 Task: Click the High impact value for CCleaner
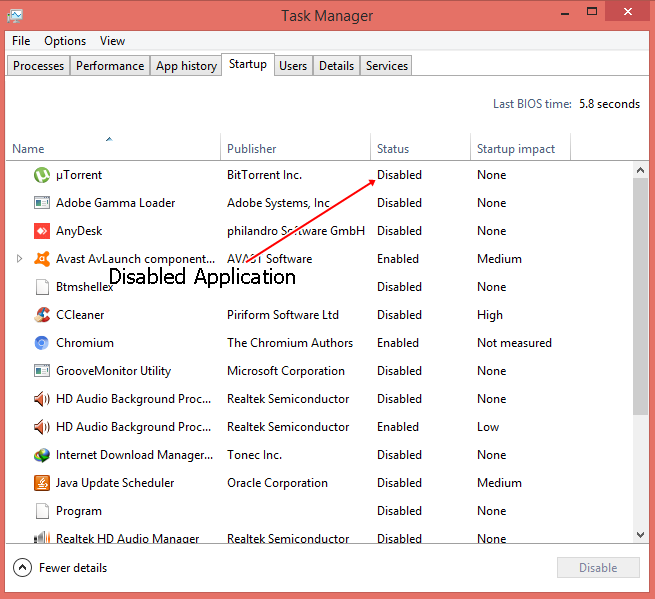click(x=490, y=315)
